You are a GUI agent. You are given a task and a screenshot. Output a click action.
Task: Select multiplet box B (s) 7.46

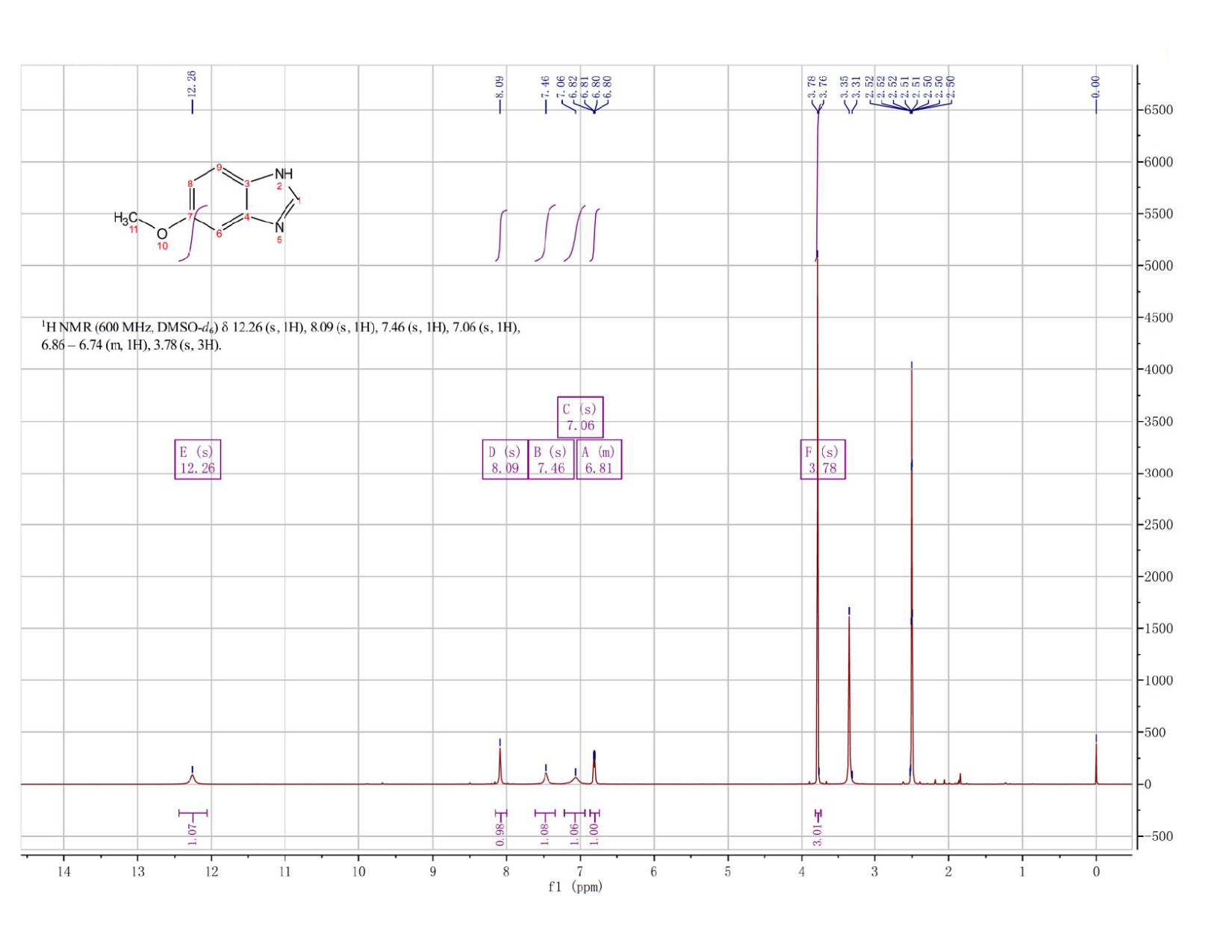(551, 459)
